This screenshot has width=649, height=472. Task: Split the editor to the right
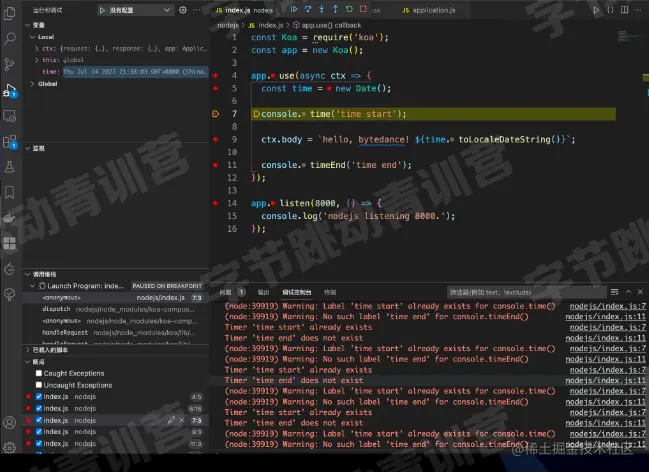[625, 10]
